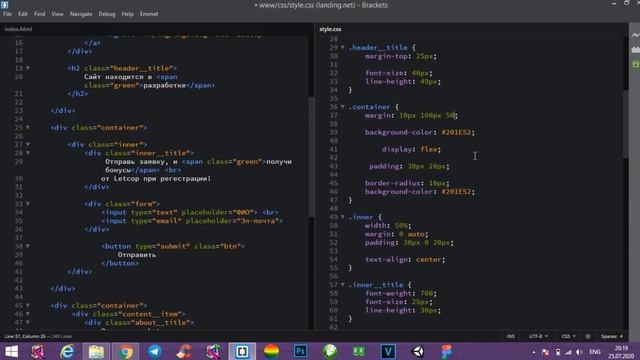Fold the form div at line 33

28,203
